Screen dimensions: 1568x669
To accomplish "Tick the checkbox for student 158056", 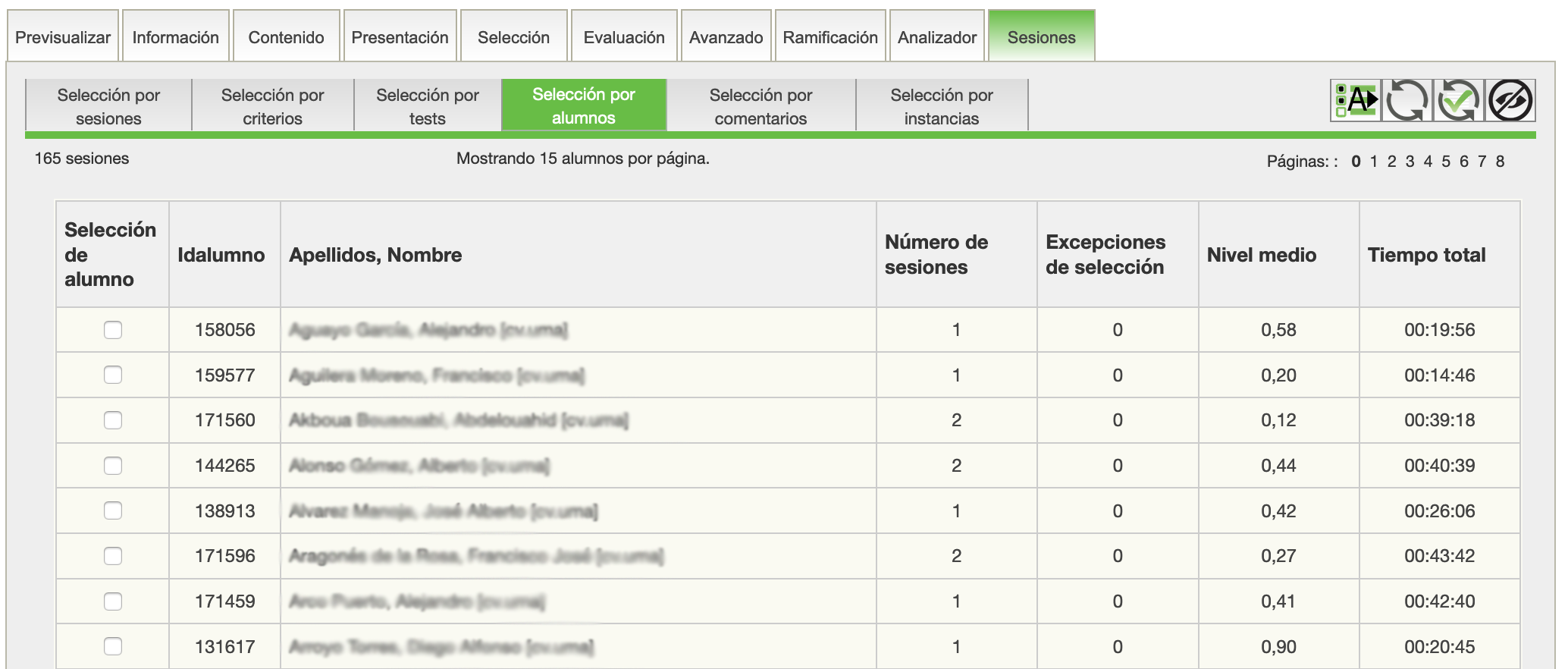I will [x=113, y=330].
